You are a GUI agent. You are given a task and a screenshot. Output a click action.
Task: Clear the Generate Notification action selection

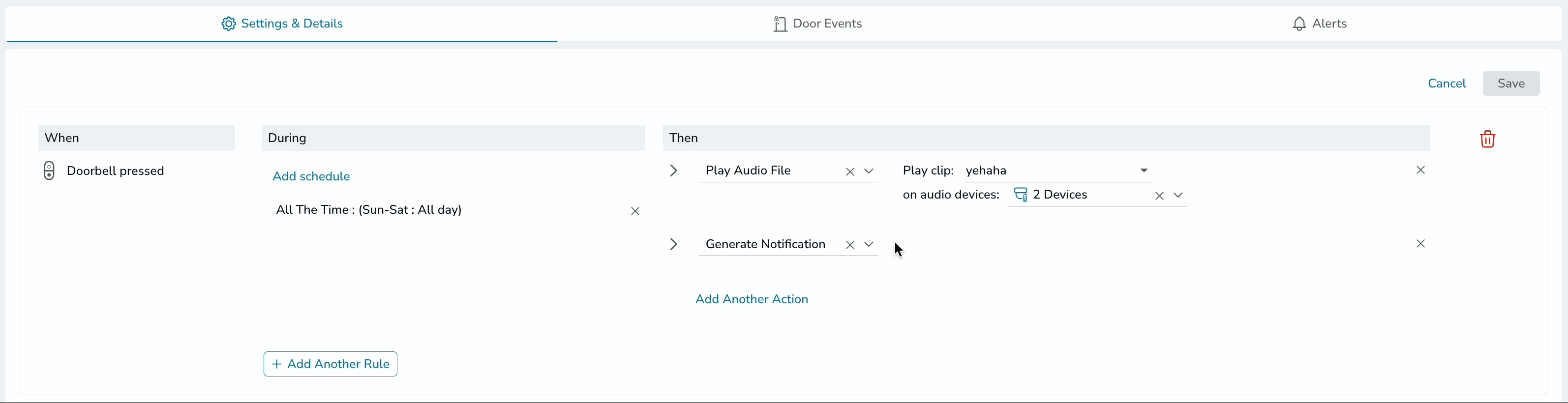tap(850, 245)
